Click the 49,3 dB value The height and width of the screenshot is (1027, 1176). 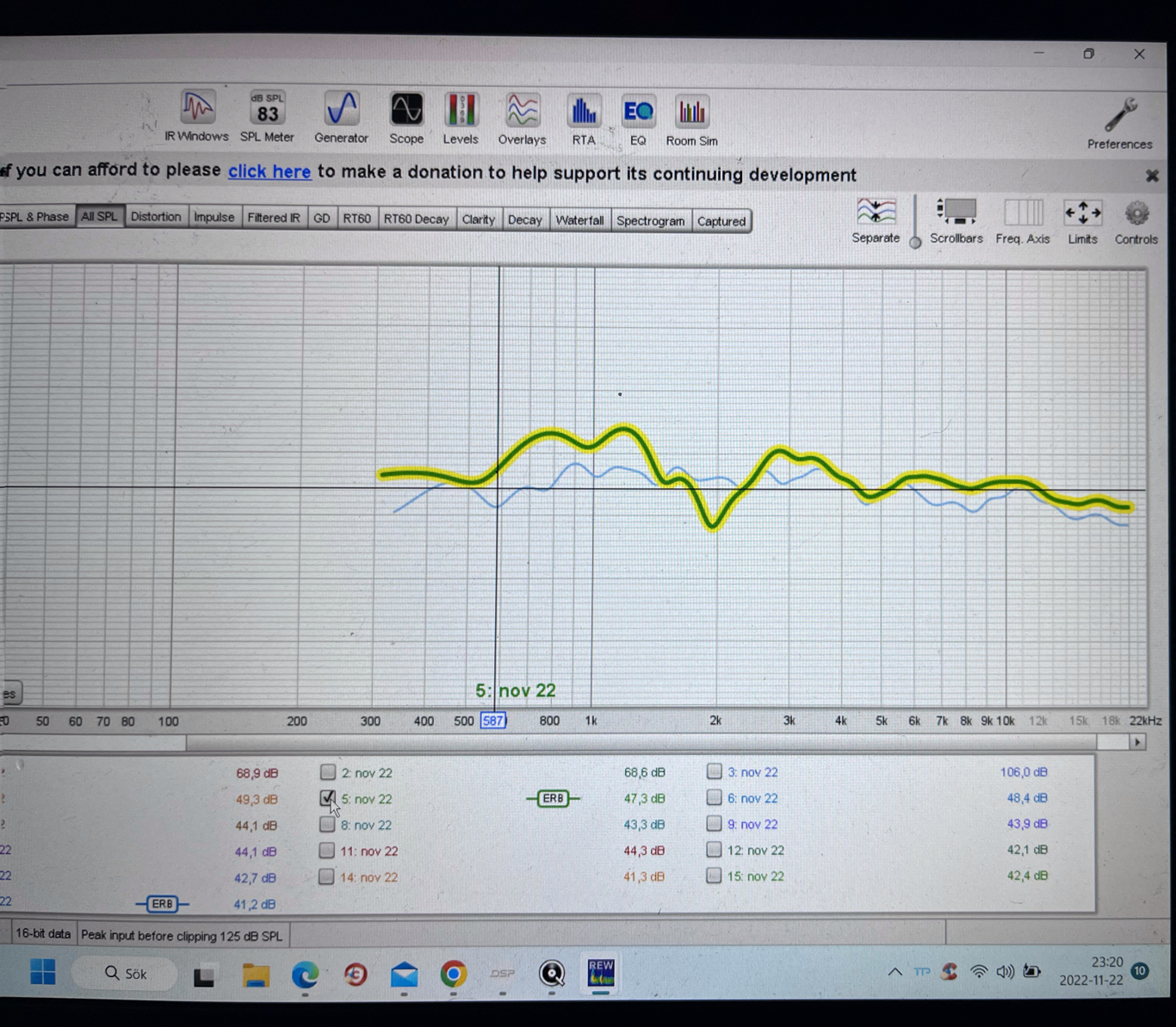257,800
